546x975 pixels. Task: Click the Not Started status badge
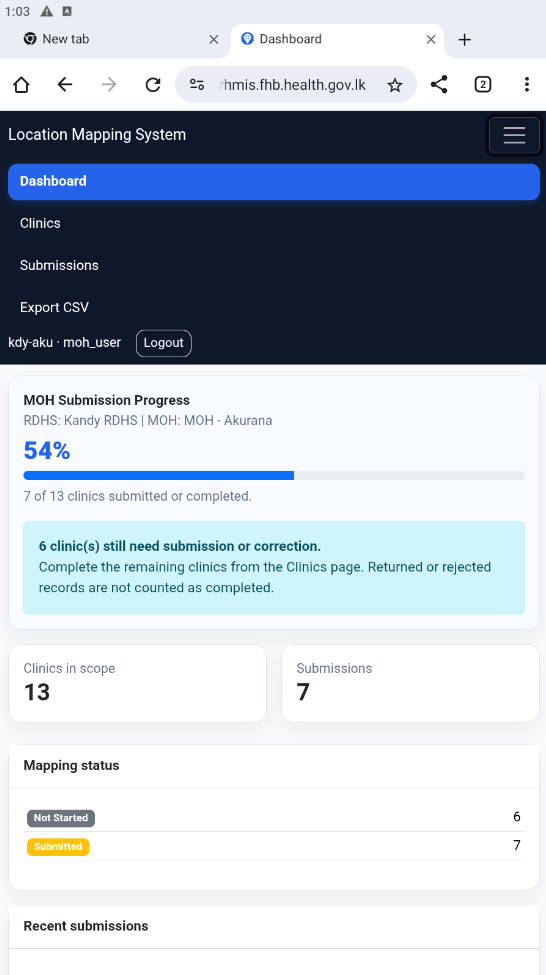[61, 818]
